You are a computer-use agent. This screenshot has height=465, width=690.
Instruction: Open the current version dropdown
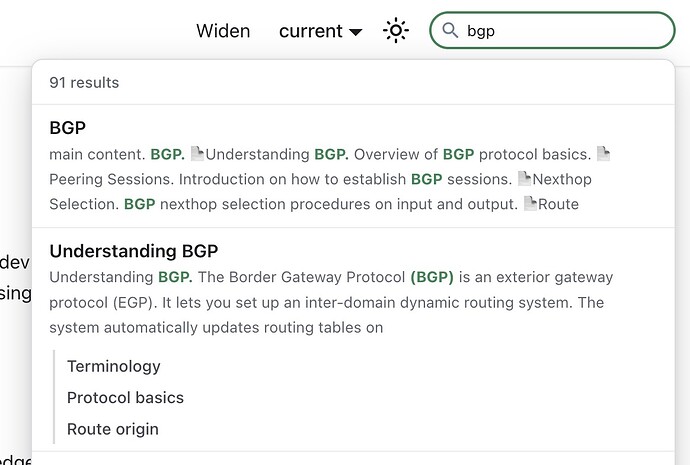pos(320,31)
